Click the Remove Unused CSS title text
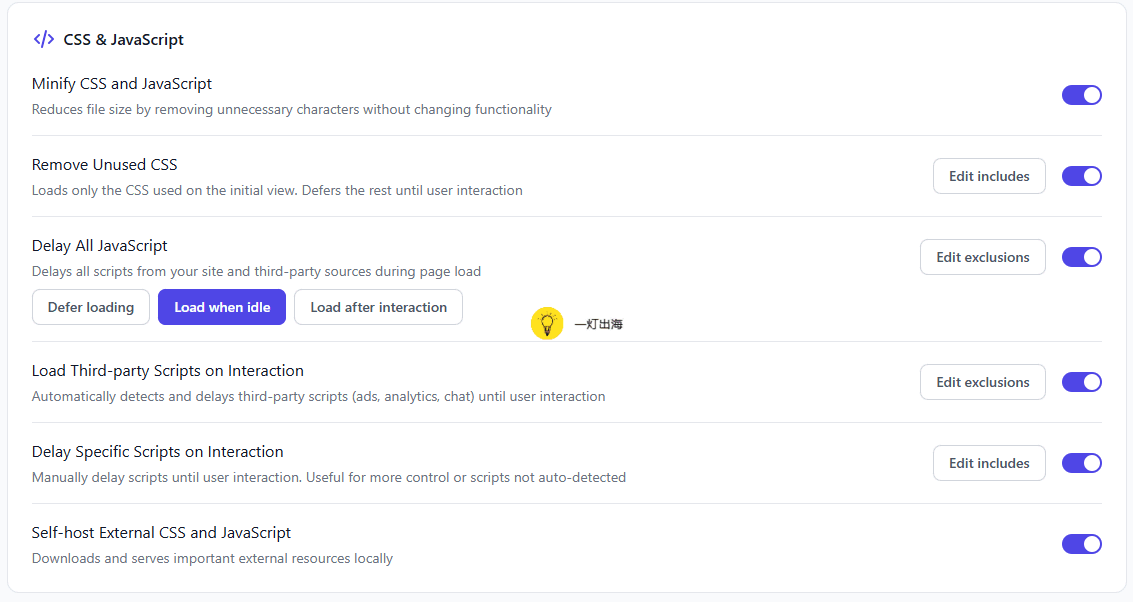Screen dimensions: 1133x602 point(105,165)
